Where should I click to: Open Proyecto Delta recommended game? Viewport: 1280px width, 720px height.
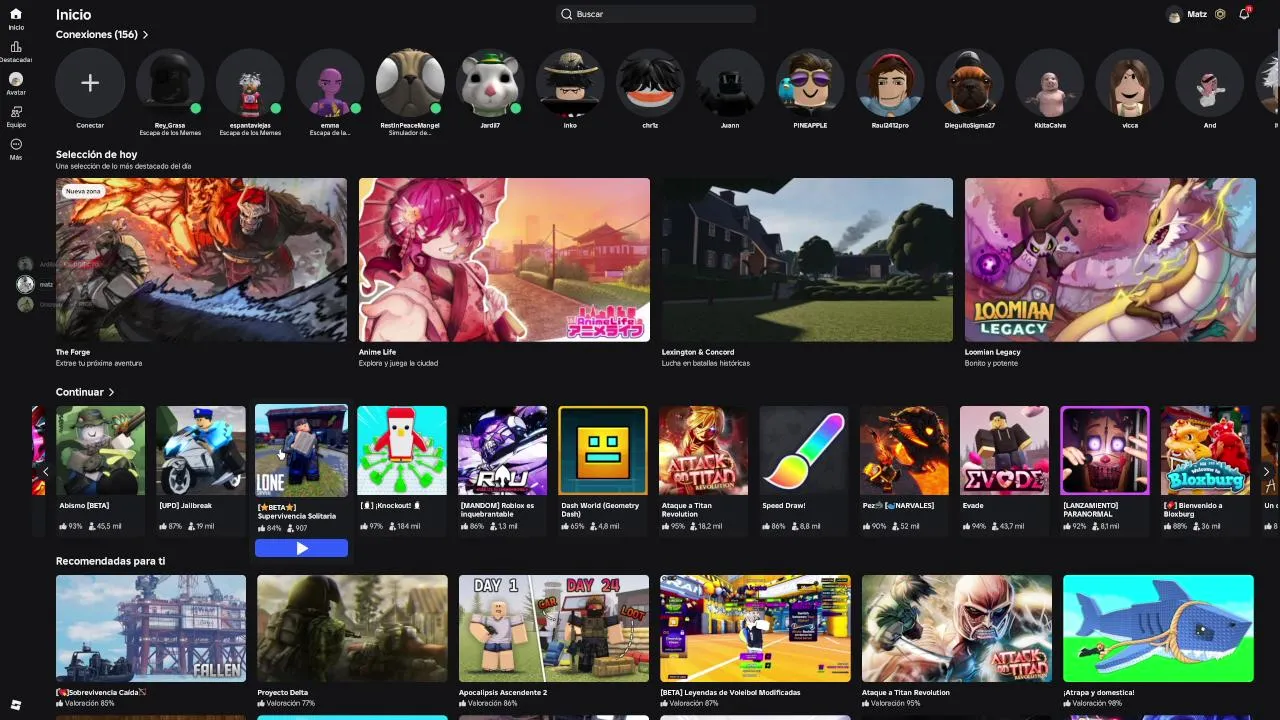point(352,628)
